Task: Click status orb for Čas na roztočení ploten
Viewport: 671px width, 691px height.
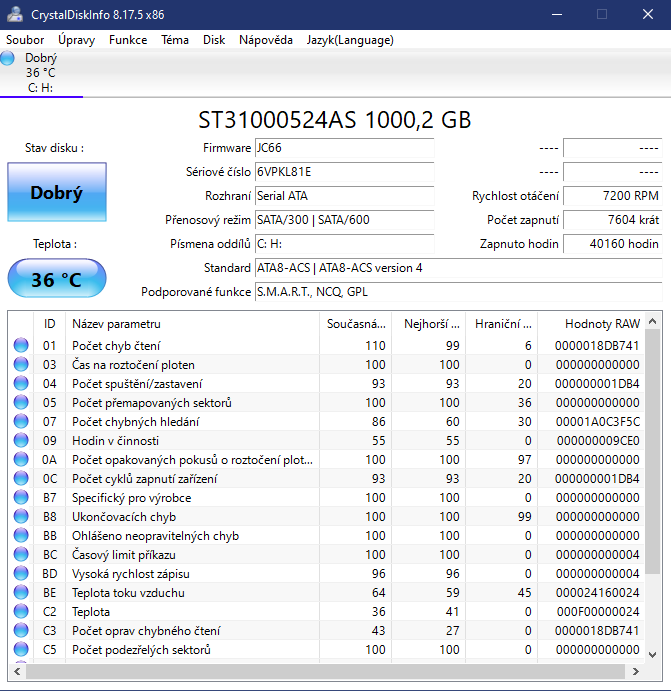Action: coord(21,364)
